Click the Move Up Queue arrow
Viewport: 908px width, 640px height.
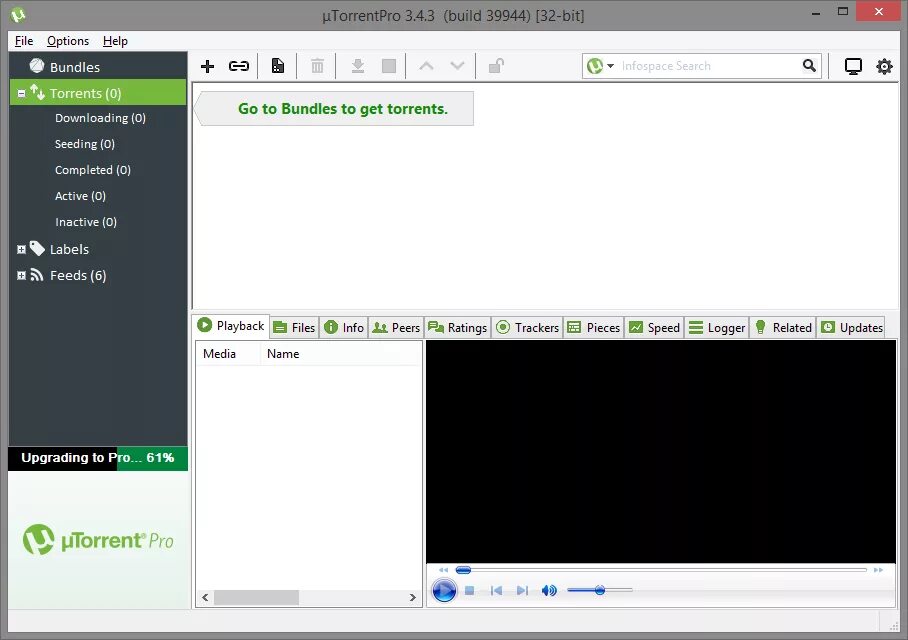coord(426,66)
